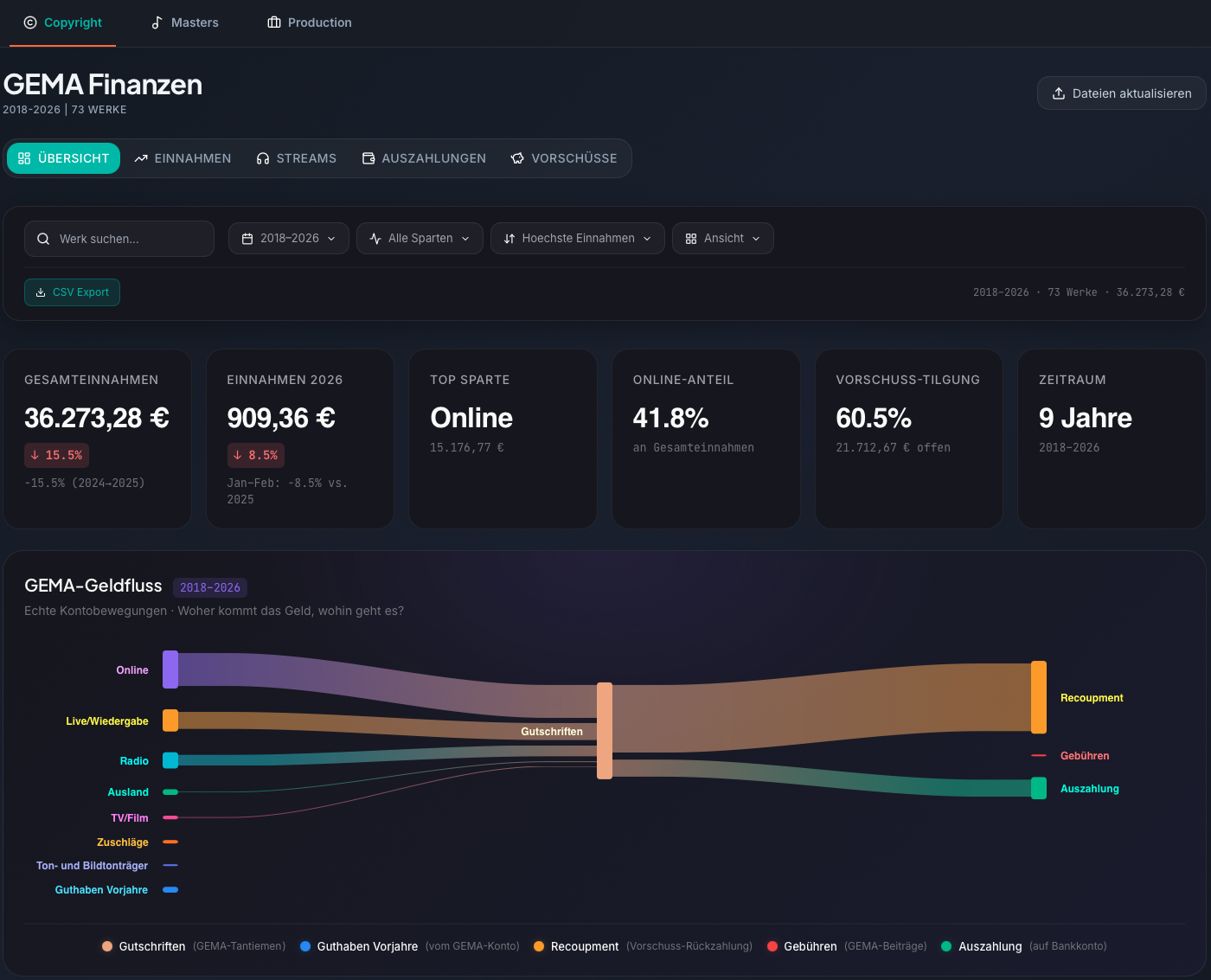The height and width of the screenshot is (980, 1211).
Task: Click inside the Werk suchen search field
Action: point(119,238)
